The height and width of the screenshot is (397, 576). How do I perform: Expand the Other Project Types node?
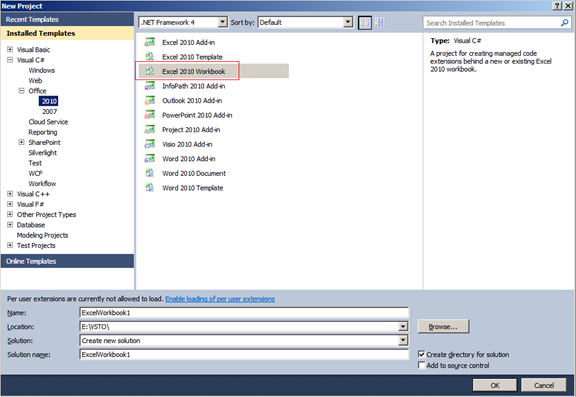pos(10,214)
